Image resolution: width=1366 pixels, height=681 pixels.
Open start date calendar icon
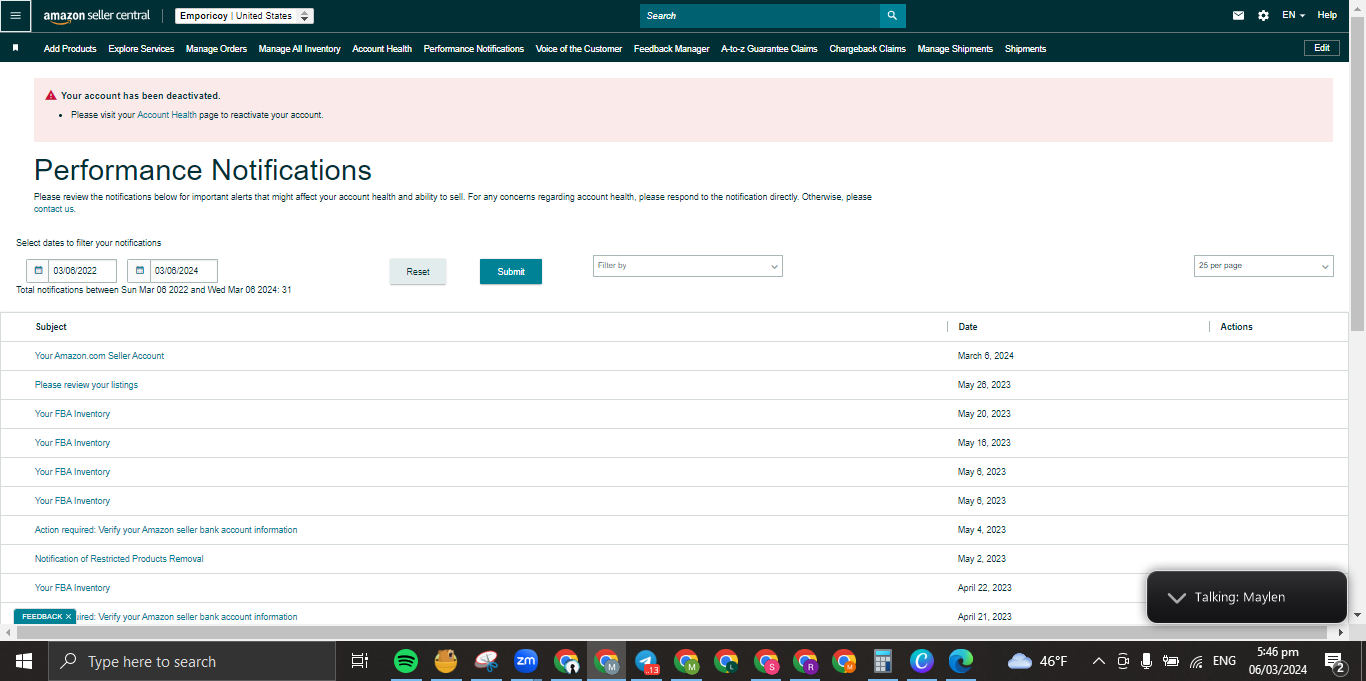pyautogui.click(x=38, y=271)
